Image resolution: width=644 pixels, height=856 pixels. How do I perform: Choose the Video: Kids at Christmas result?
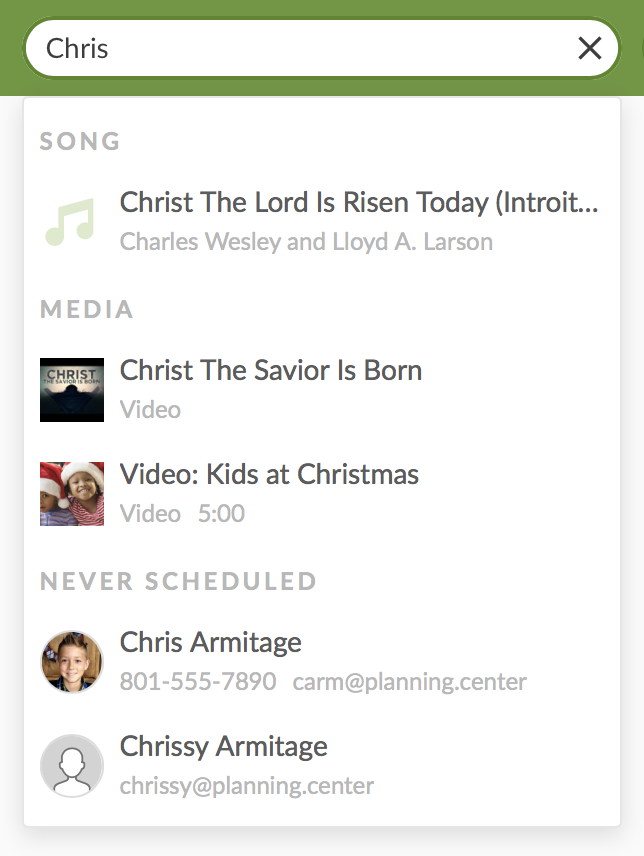[x=269, y=474]
